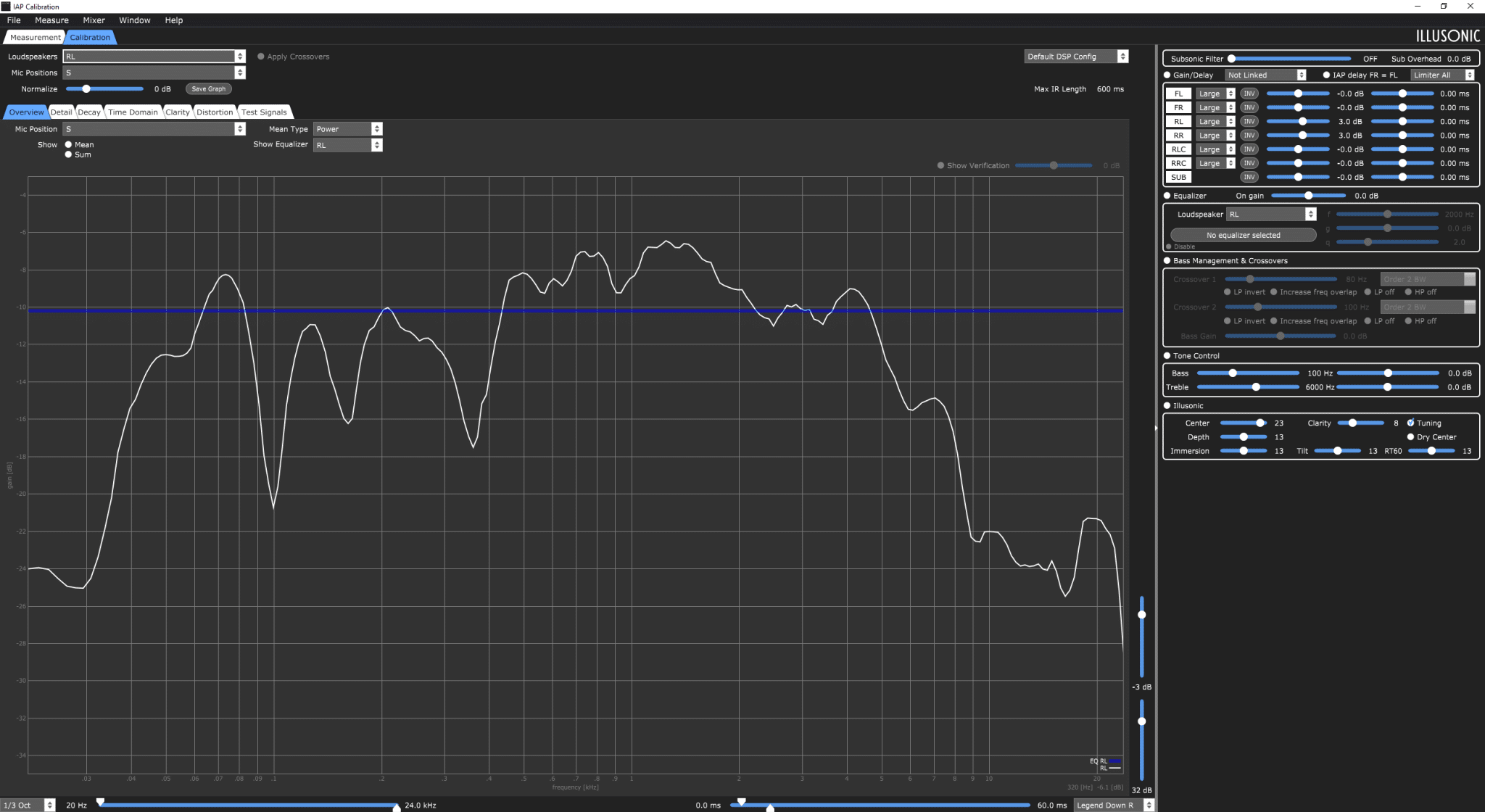This screenshot has height=812, width=1485.
Task: Click the No equalizer selected button
Action: [x=1243, y=235]
